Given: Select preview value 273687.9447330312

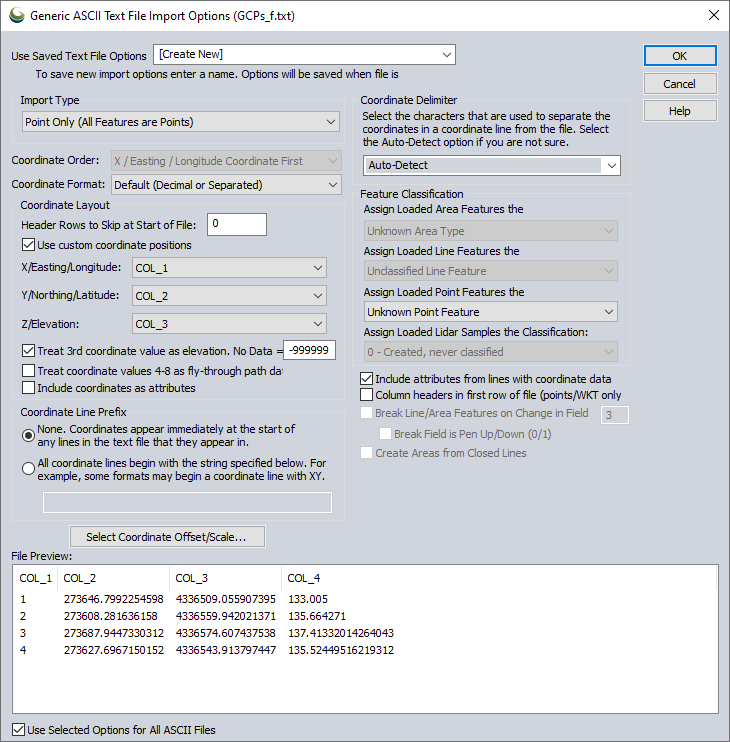Looking at the screenshot, I should point(114,633).
